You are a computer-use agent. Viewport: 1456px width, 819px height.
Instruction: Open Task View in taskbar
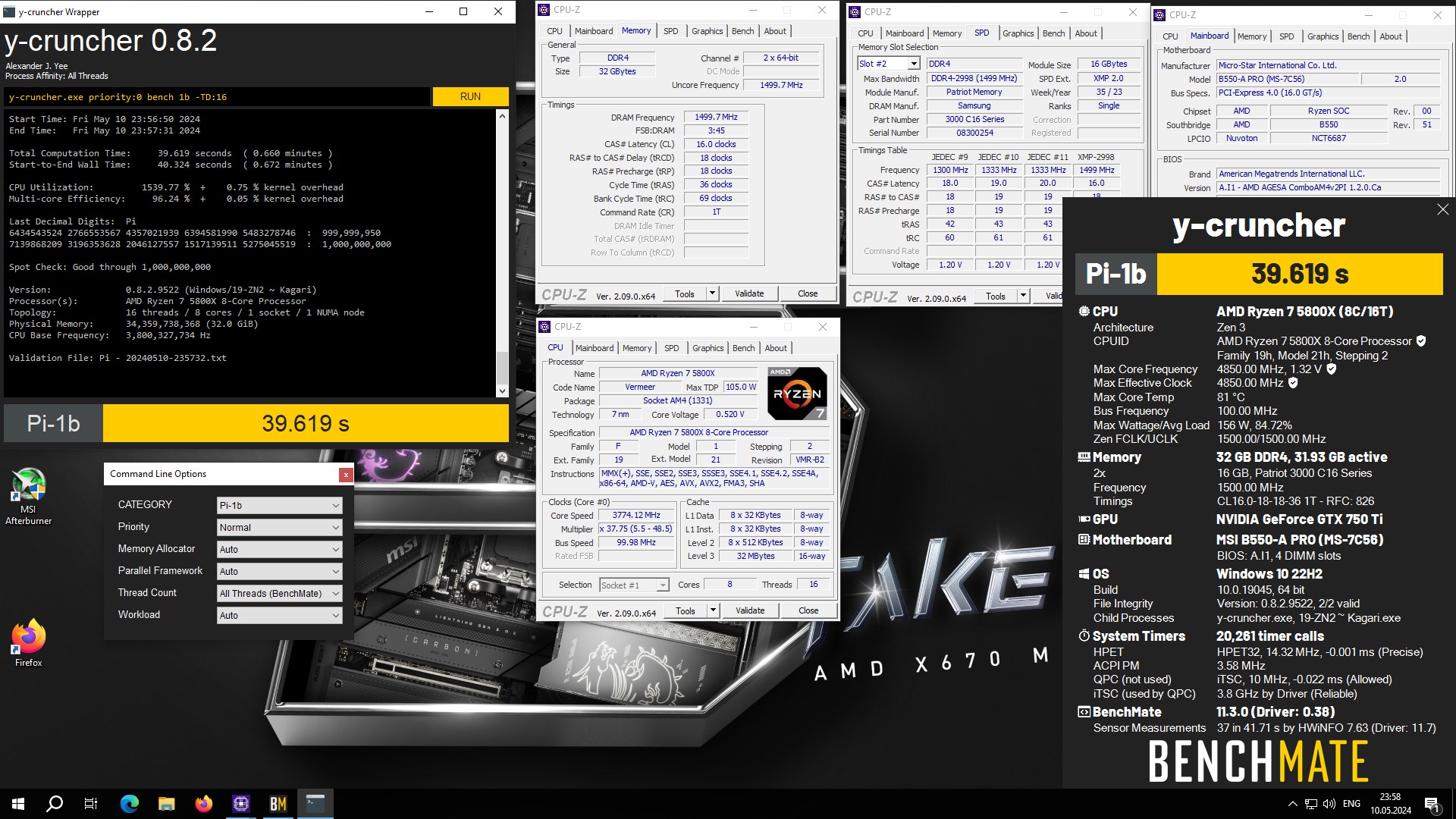pos(91,804)
